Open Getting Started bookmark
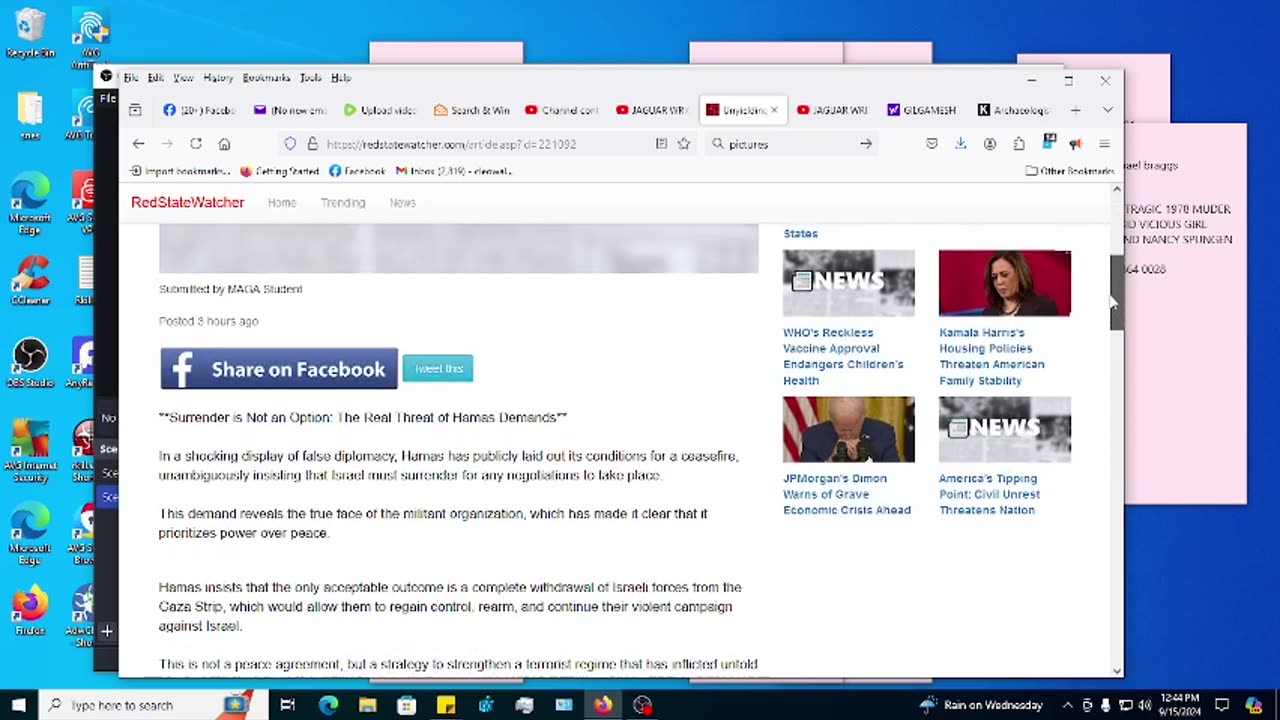This screenshot has height=720, width=1280. tap(279, 171)
